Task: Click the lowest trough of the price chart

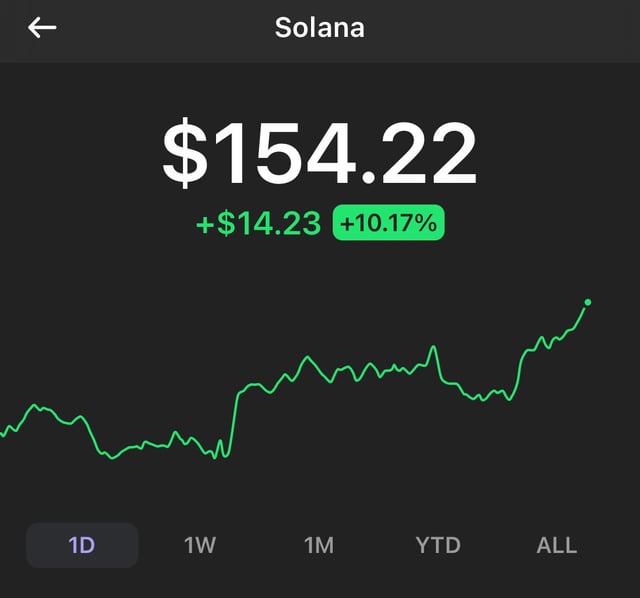Action: coord(113,458)
